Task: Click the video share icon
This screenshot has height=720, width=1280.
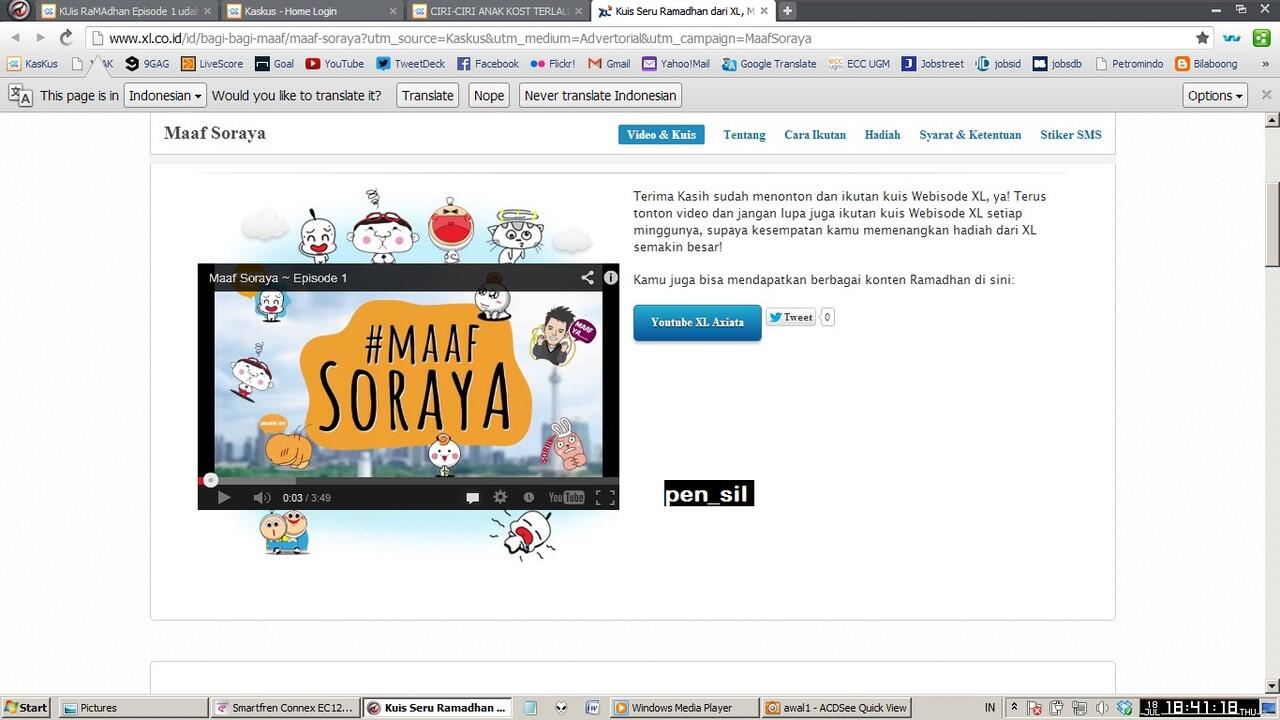Action: (588, 278)
